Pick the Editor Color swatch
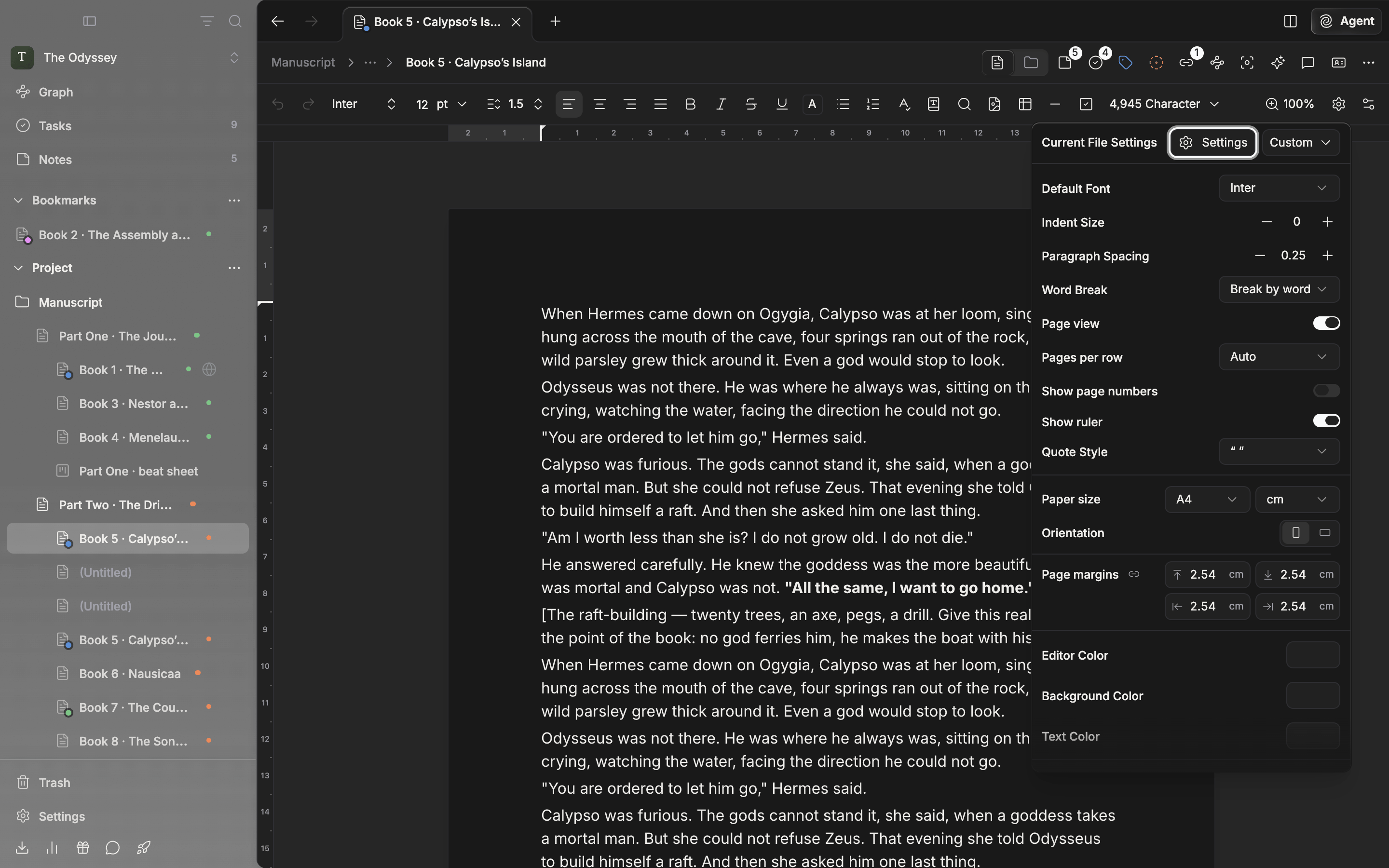The height and width of the screenshot is (868, 1389). [1313, 655]
